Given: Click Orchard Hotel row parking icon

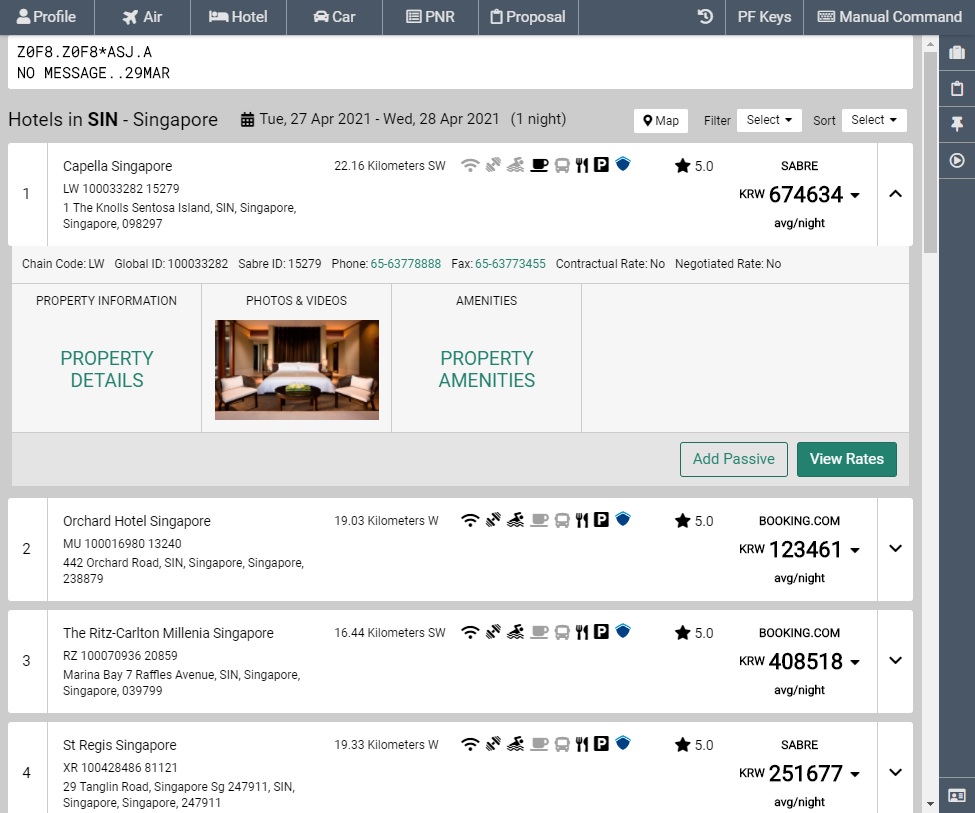Looking at the screenshot, I should 601,519.
